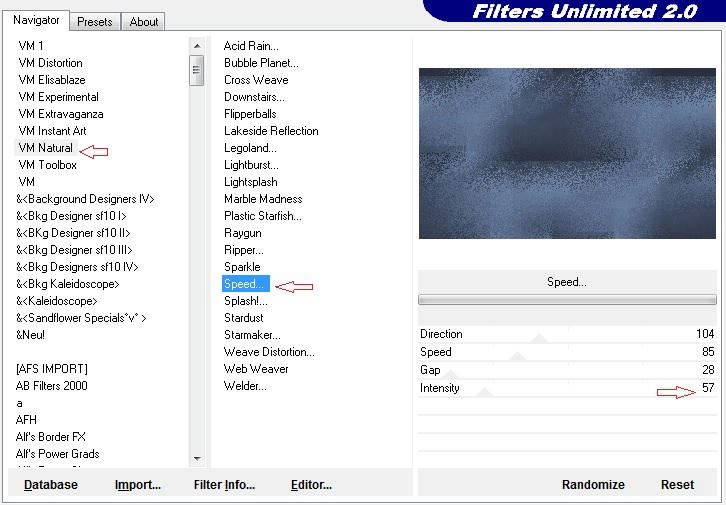
Task: Choose the Lakeside Reflection filter
Action: coord(271,131)
